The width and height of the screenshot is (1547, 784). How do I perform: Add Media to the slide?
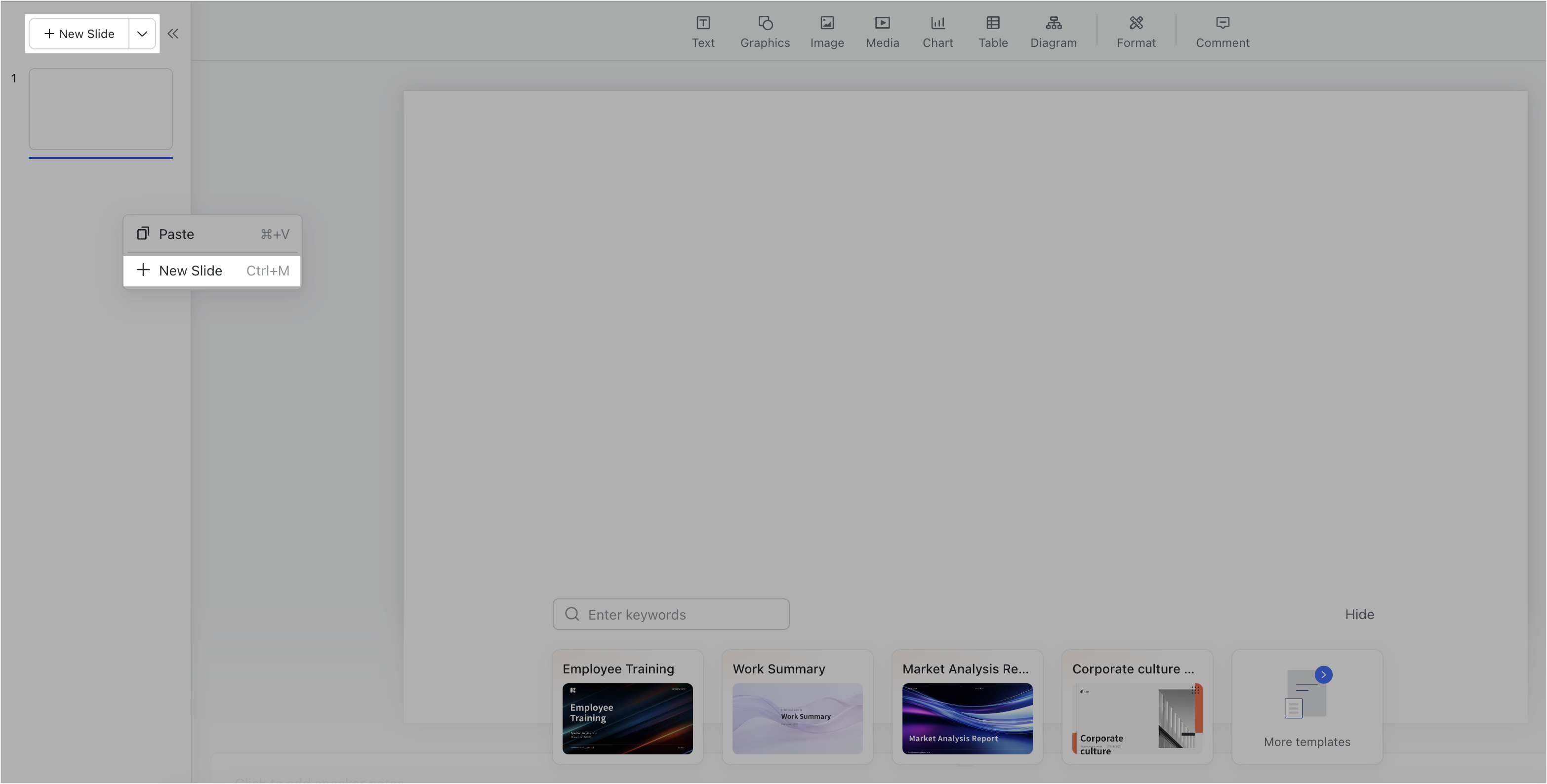point(882,33)
